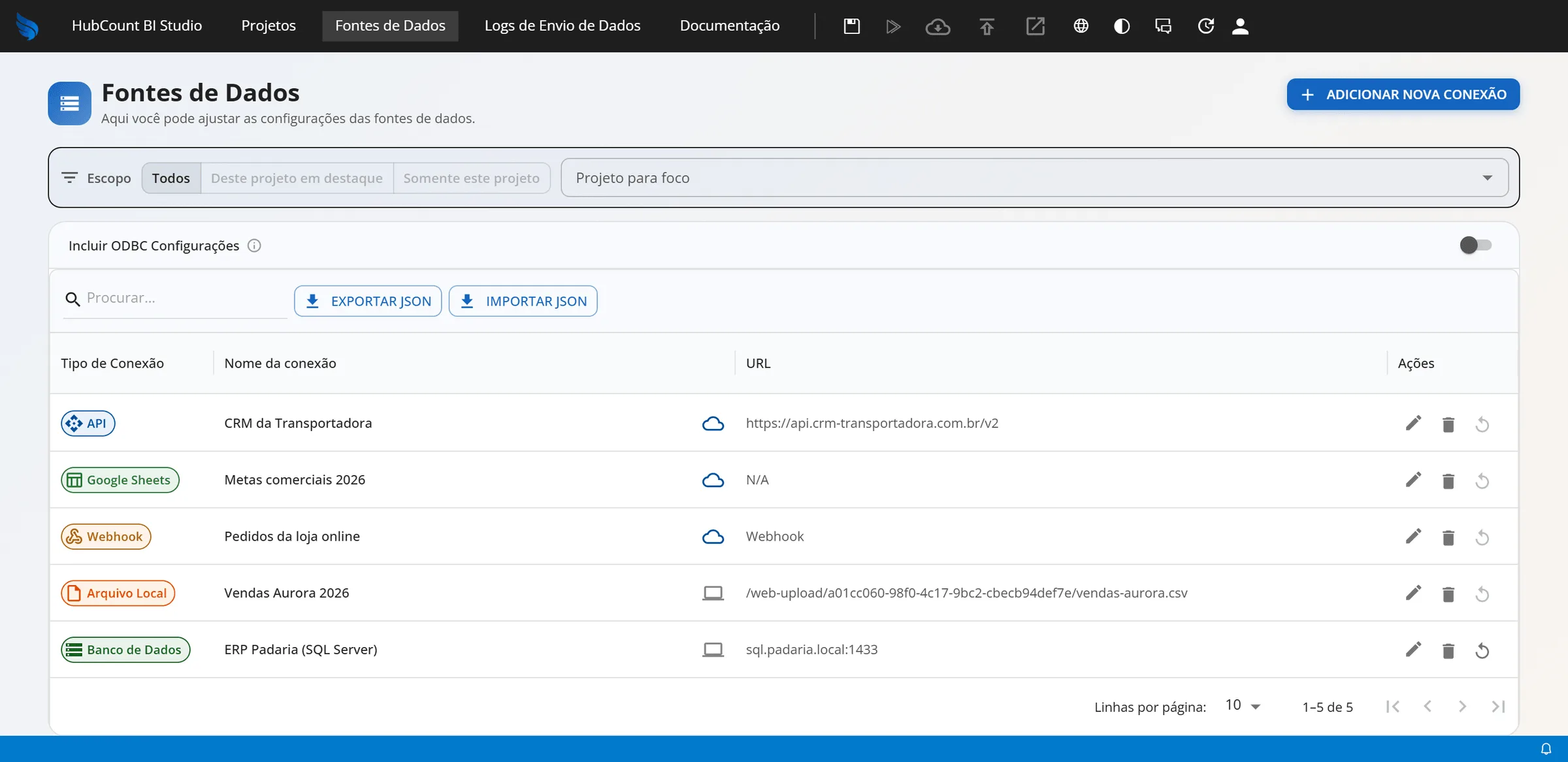Delete the Vendas Aurora 2026 connection
Viewport: 1568px width, 762px height.
coord(1448,594)
